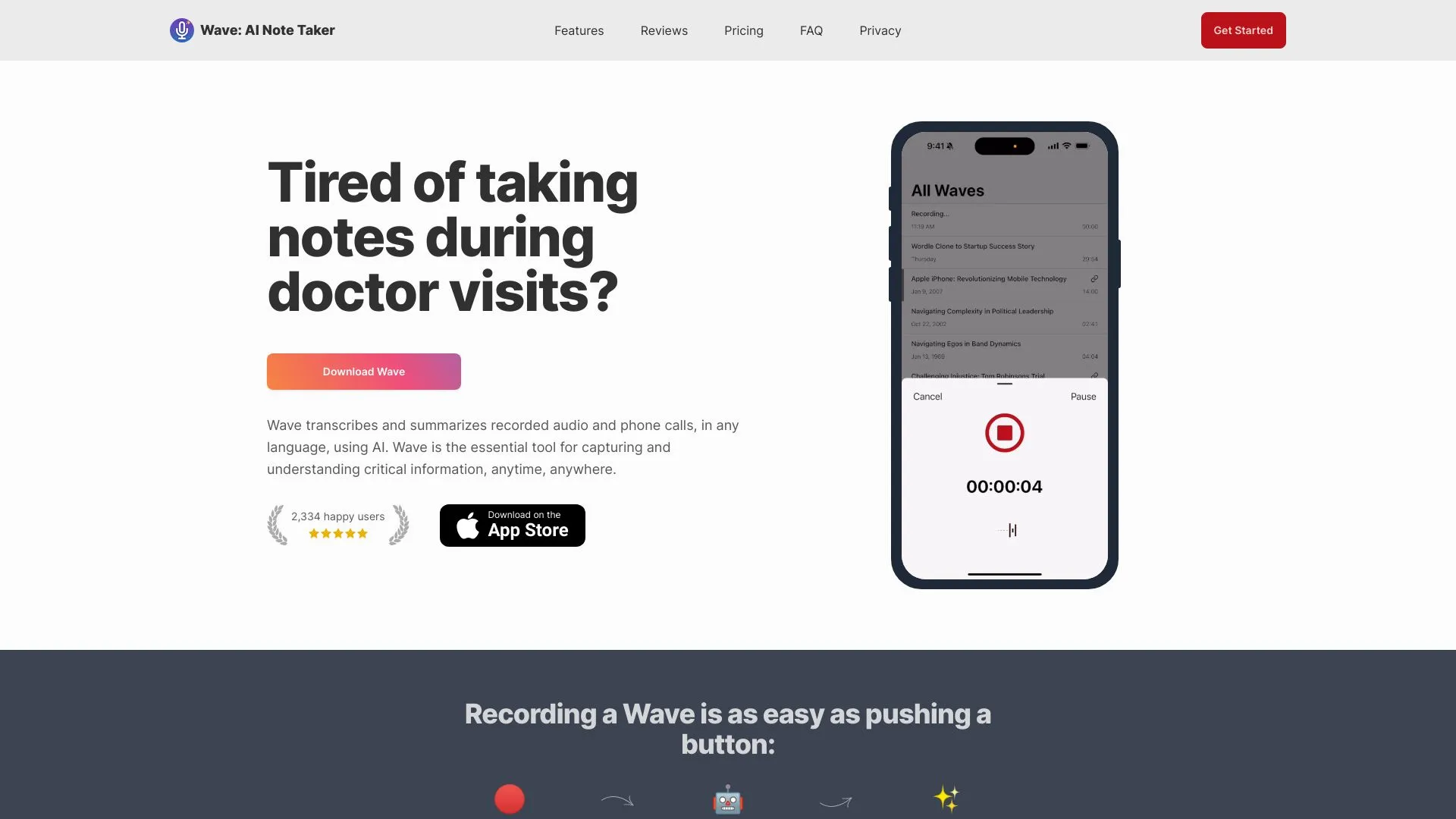
Task: Click the Reviews navigation menu item
Action: coord(664,30)
